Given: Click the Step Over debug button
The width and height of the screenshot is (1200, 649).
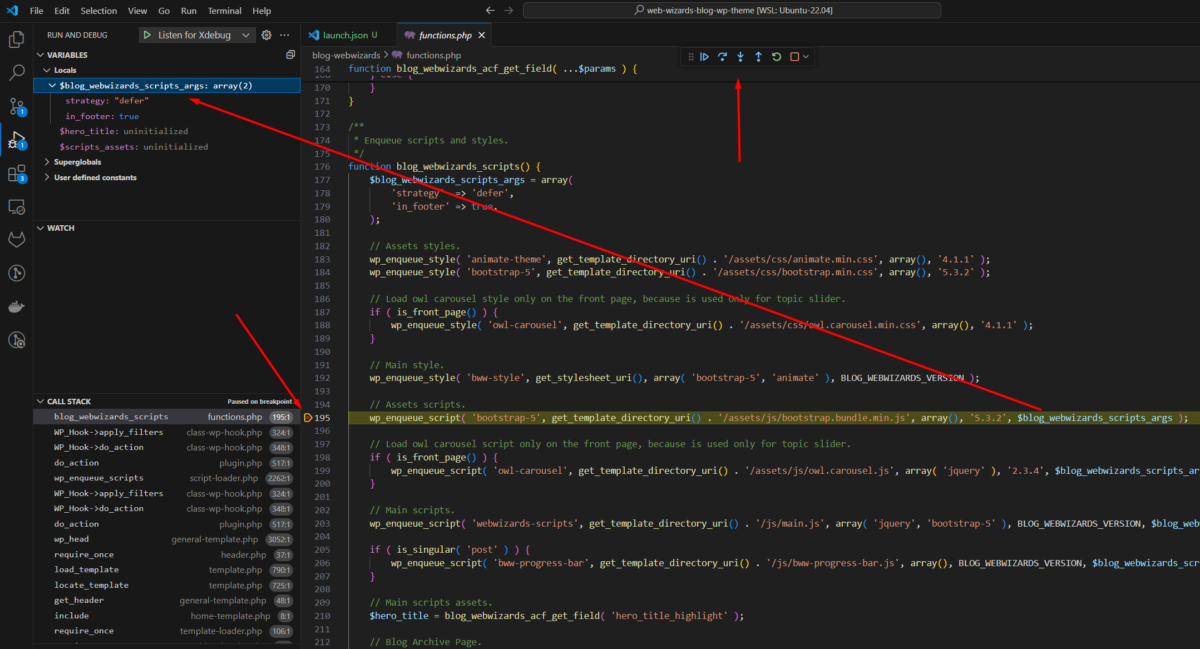Looking at the screenshot, I should pyautogui.click(x=722, y=57).
